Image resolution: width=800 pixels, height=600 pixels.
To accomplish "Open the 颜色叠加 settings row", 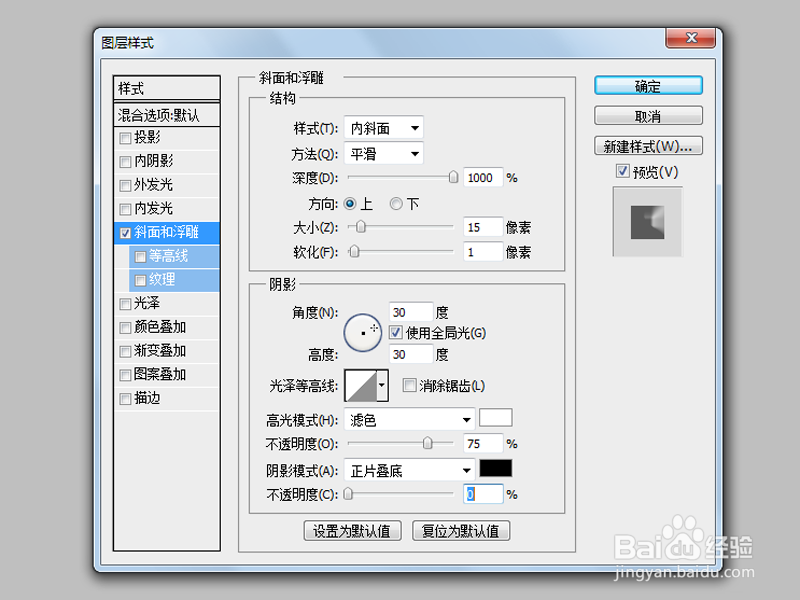I will [x=167, y=327].
